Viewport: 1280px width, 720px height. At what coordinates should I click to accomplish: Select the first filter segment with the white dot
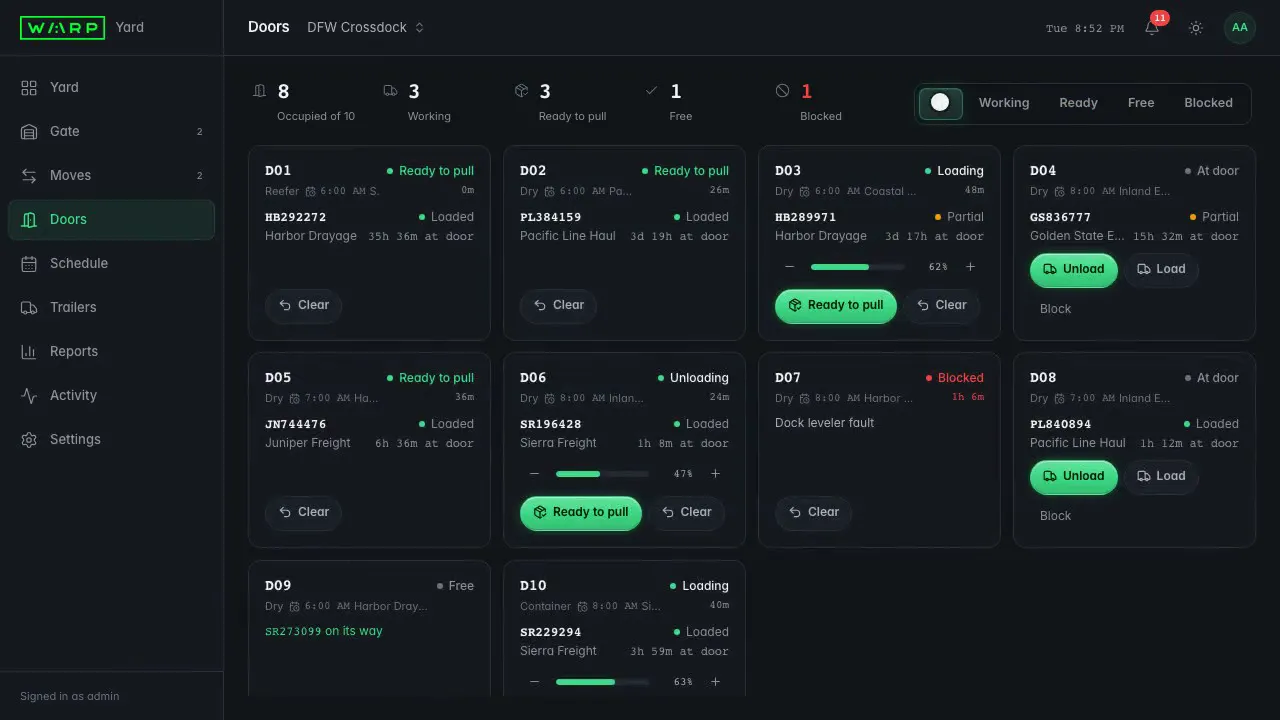[x=940, y=103]
